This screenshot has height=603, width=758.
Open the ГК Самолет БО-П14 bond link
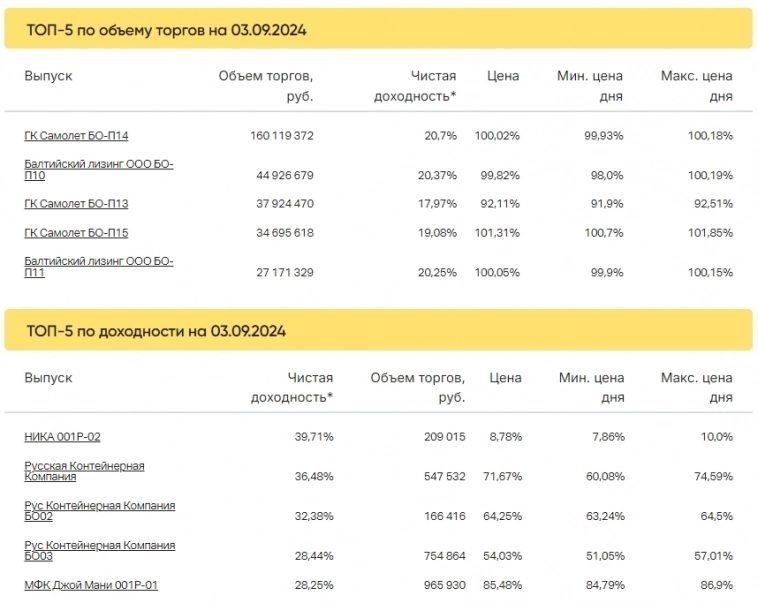(x=76, y=135)
